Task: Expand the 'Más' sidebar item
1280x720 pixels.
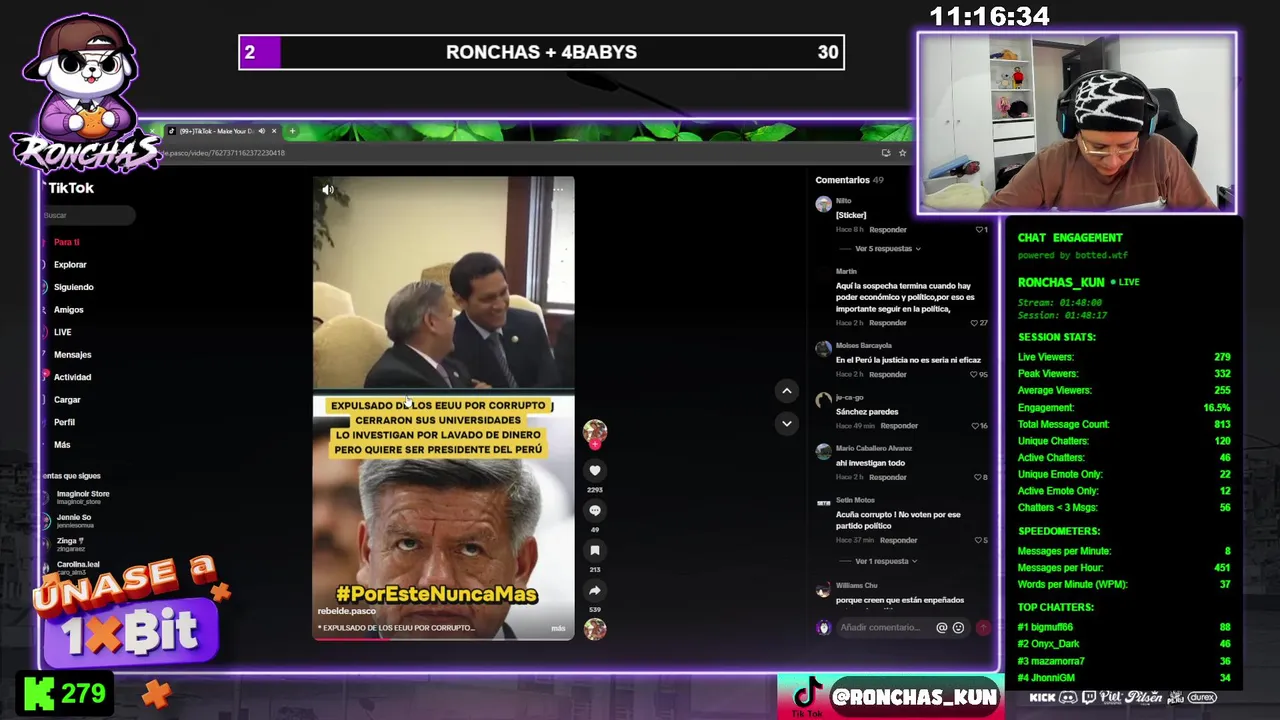Action: [62, 445]
